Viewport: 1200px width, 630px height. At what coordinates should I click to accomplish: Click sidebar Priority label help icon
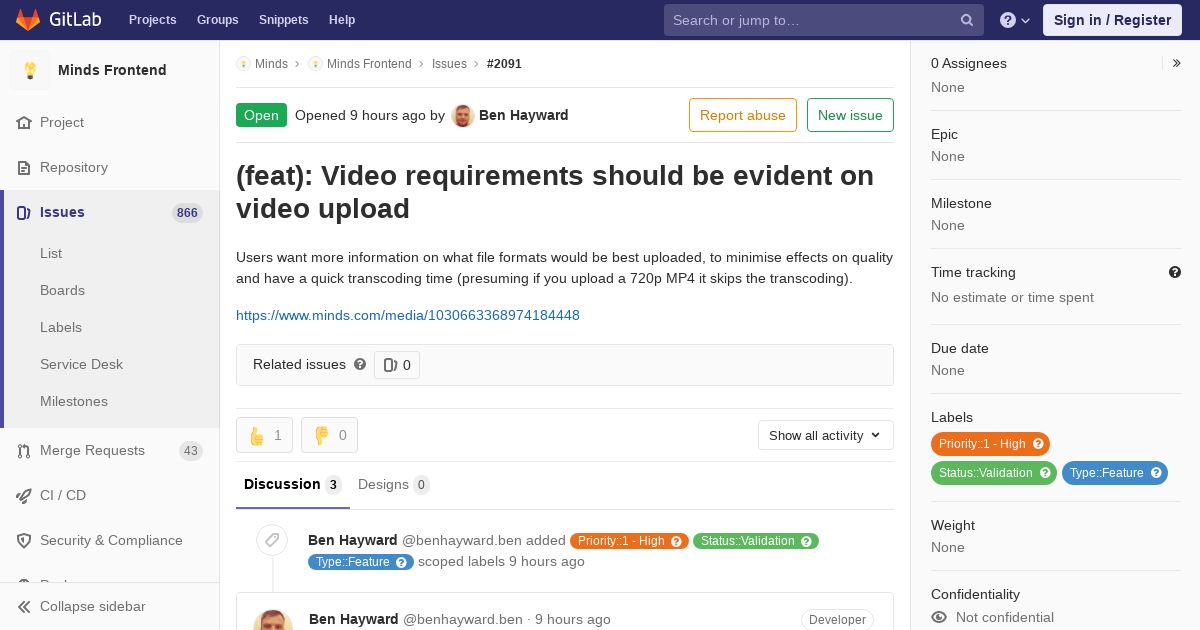[1038, 444]
